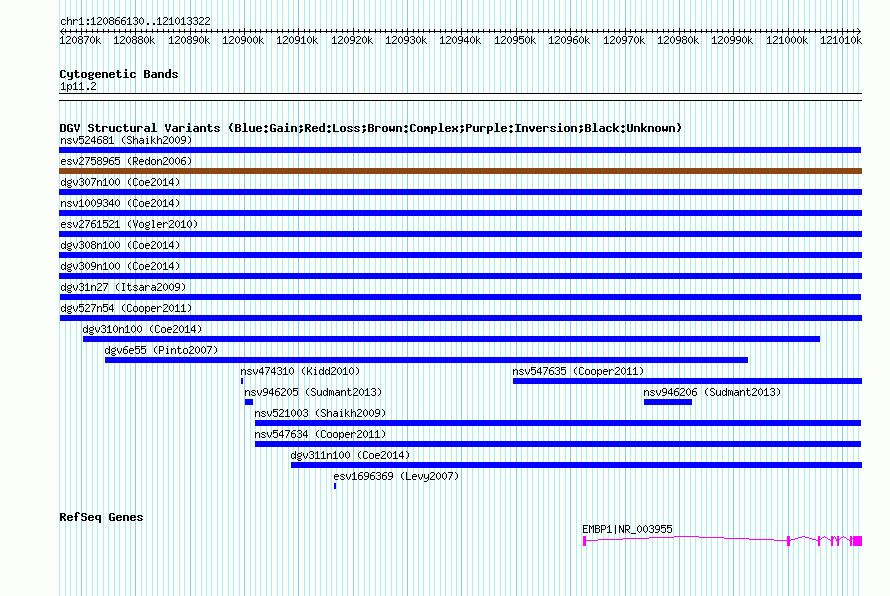Click the 120890k ruler tick label
This screenshot has width=890, height=596.
tap(189, 40)
